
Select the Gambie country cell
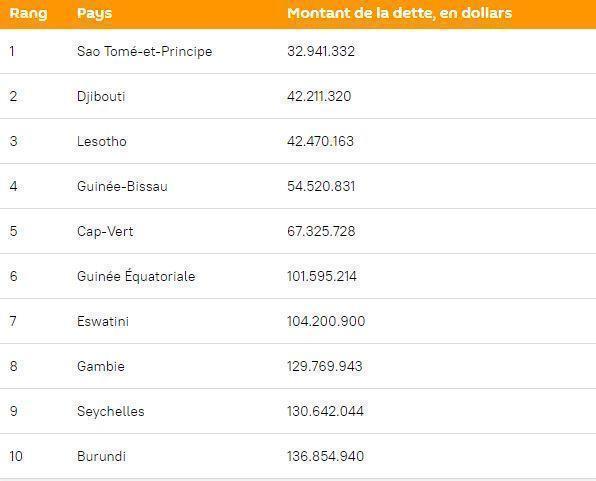pos(101,366)
